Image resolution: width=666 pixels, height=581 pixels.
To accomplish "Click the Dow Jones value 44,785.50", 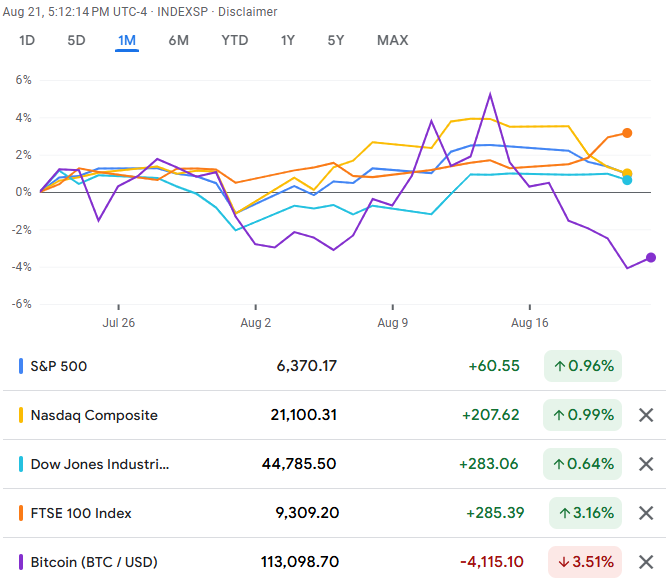I will 299,464.
